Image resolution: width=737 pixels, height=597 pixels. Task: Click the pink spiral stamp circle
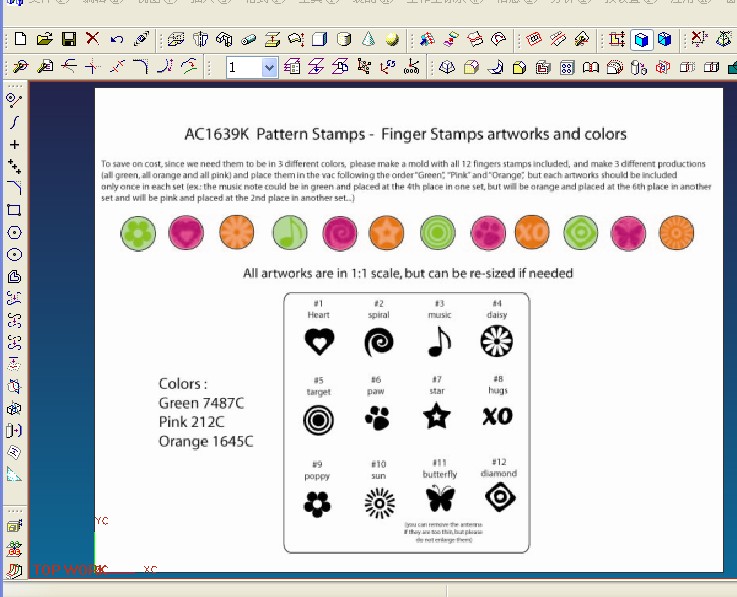pyautogui.click(x=340, y=233)
